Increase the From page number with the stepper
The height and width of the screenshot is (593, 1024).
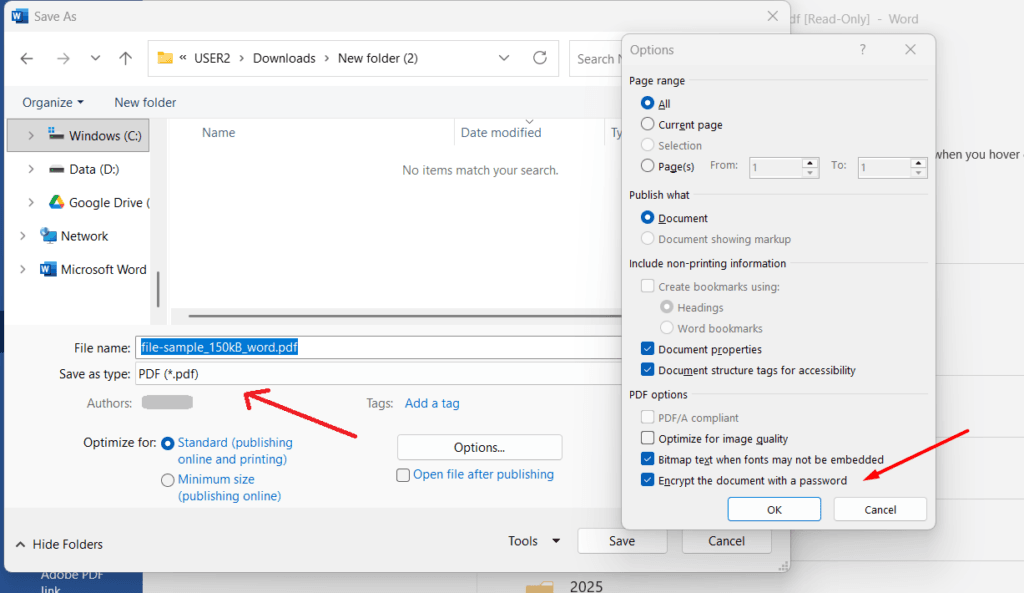click(812, 163)
